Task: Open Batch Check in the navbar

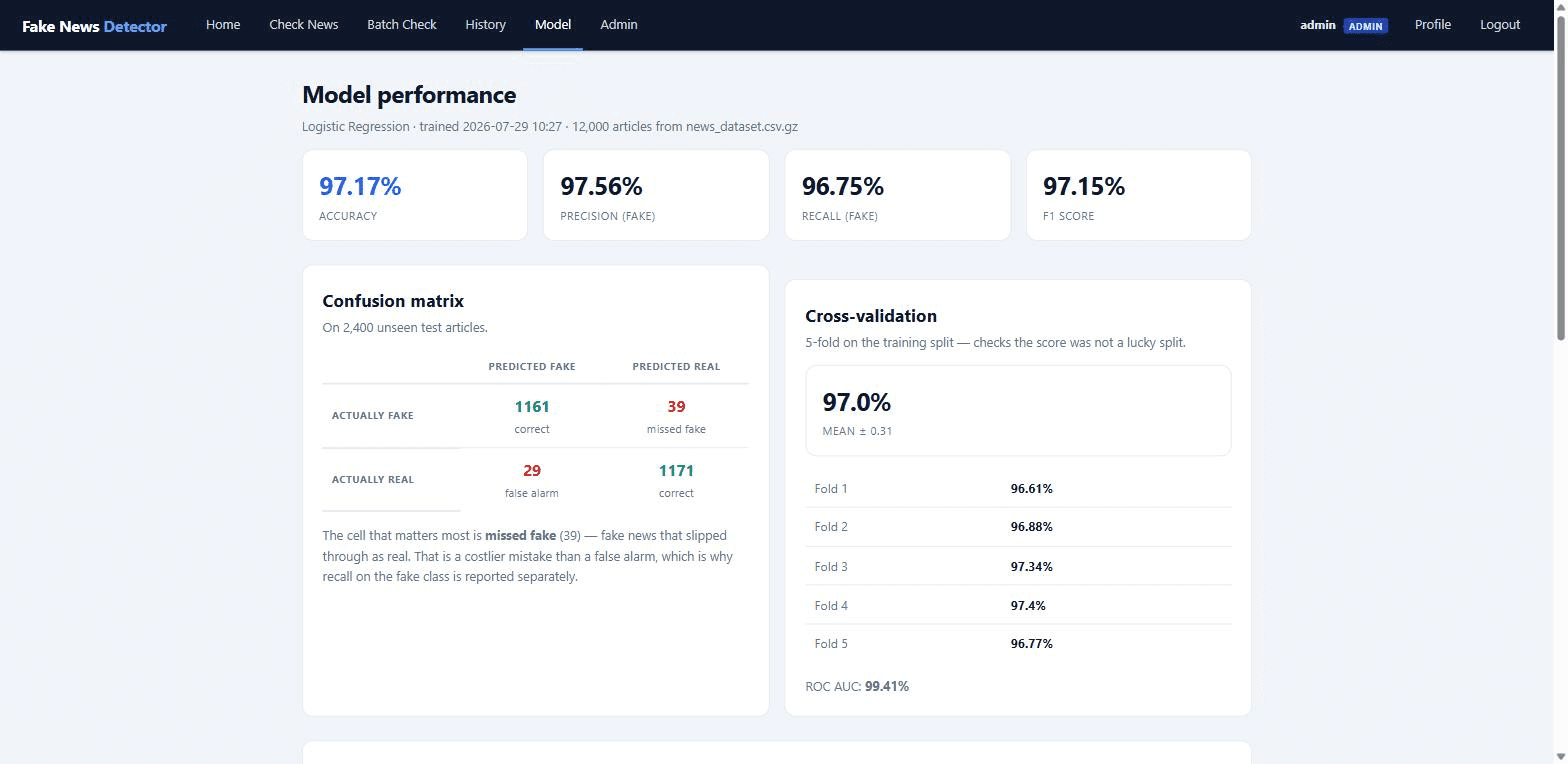Action: [x=402, y=25]
